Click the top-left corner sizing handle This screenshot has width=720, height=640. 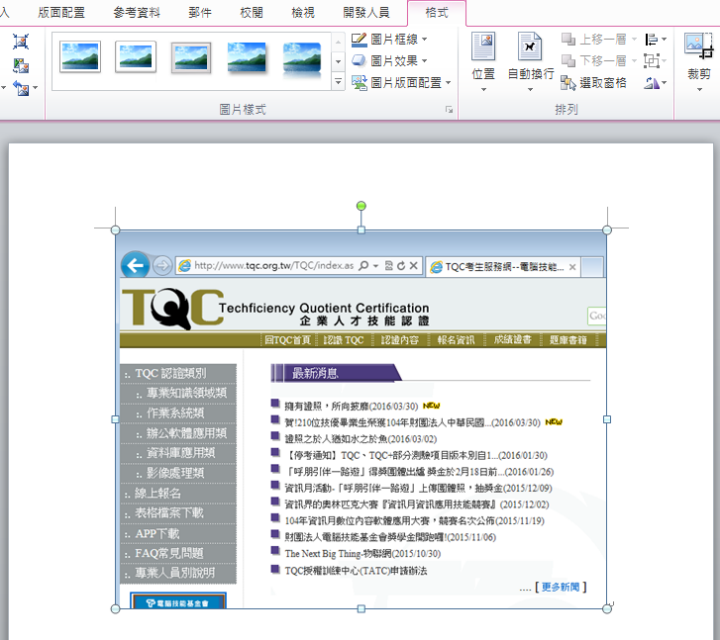115,230
